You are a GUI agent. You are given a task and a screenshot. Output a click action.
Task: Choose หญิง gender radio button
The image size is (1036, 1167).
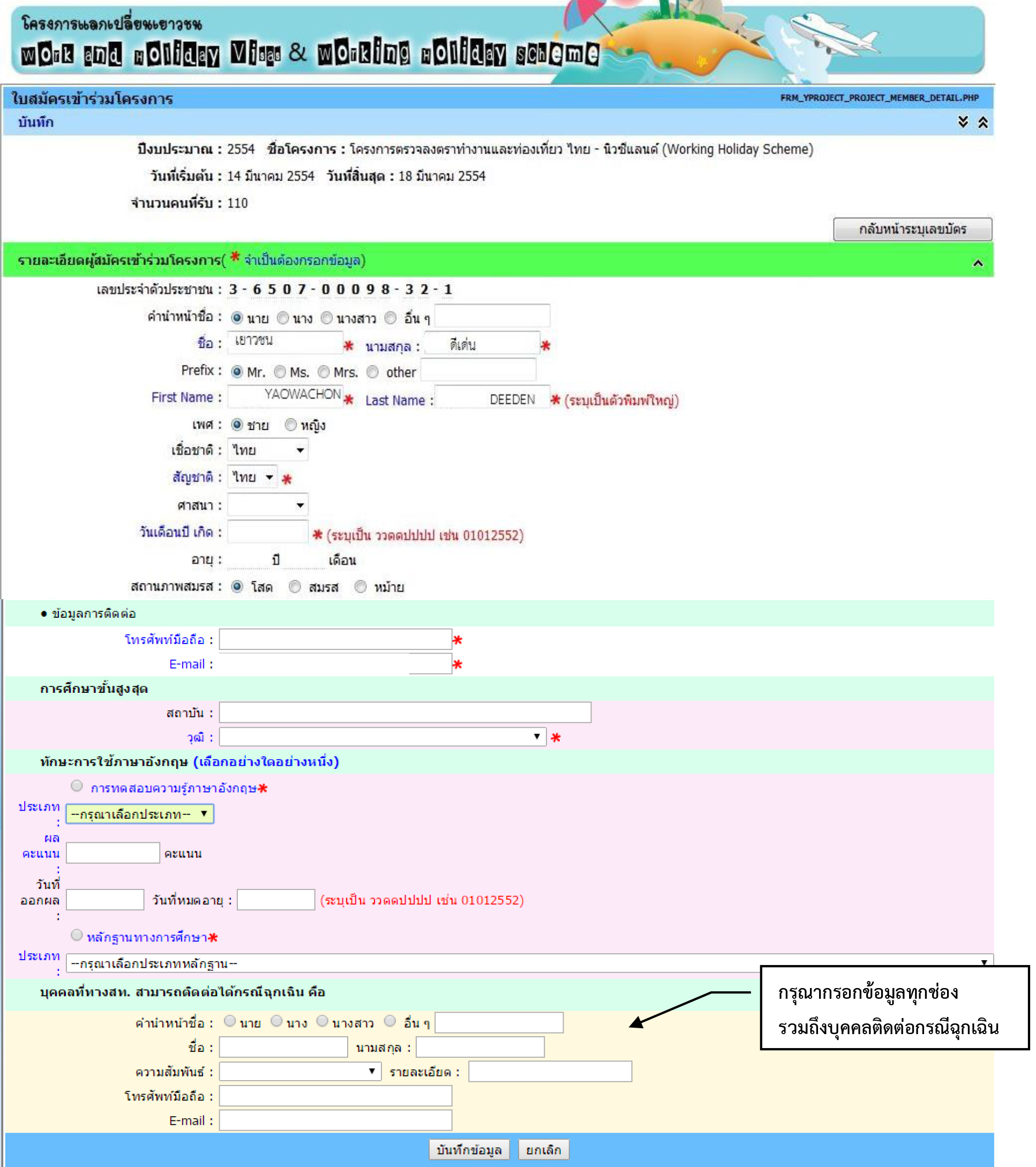coord(290,424)
